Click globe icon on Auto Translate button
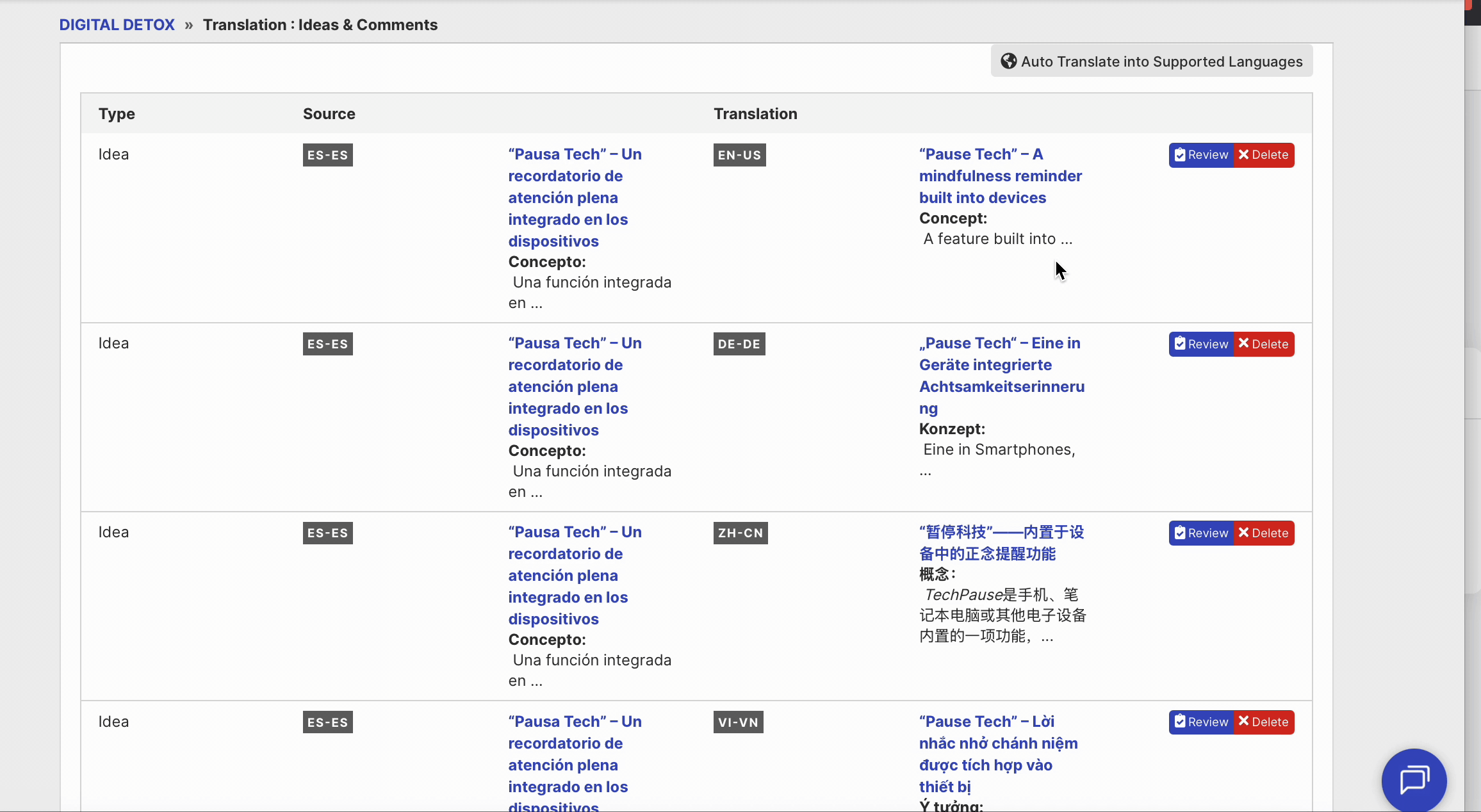 (1008, 61)
